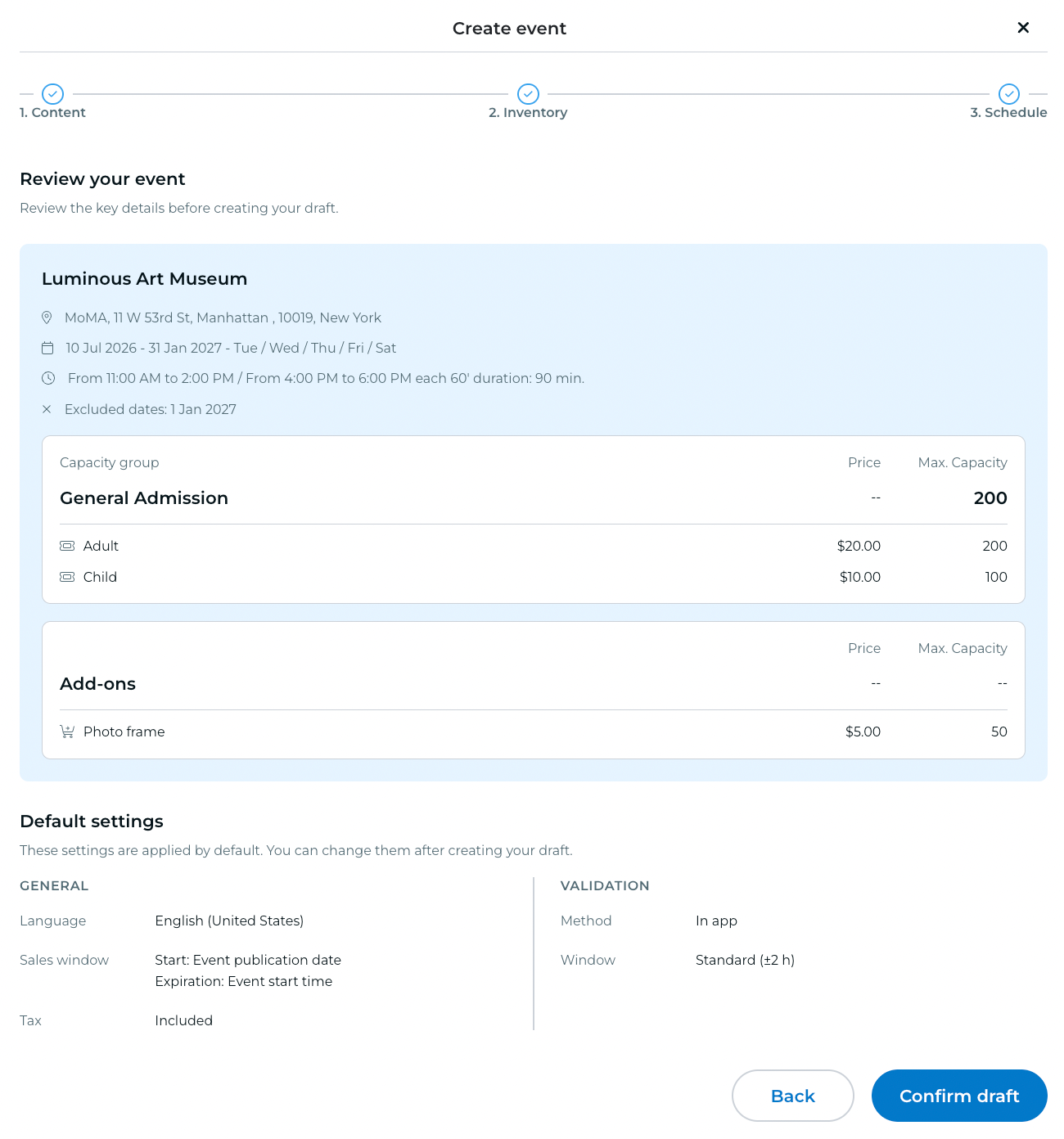Viewport: 1064px width, 1139px height.
Task: Click the clock icon beside time slots
Action: (x=48, y=379)
